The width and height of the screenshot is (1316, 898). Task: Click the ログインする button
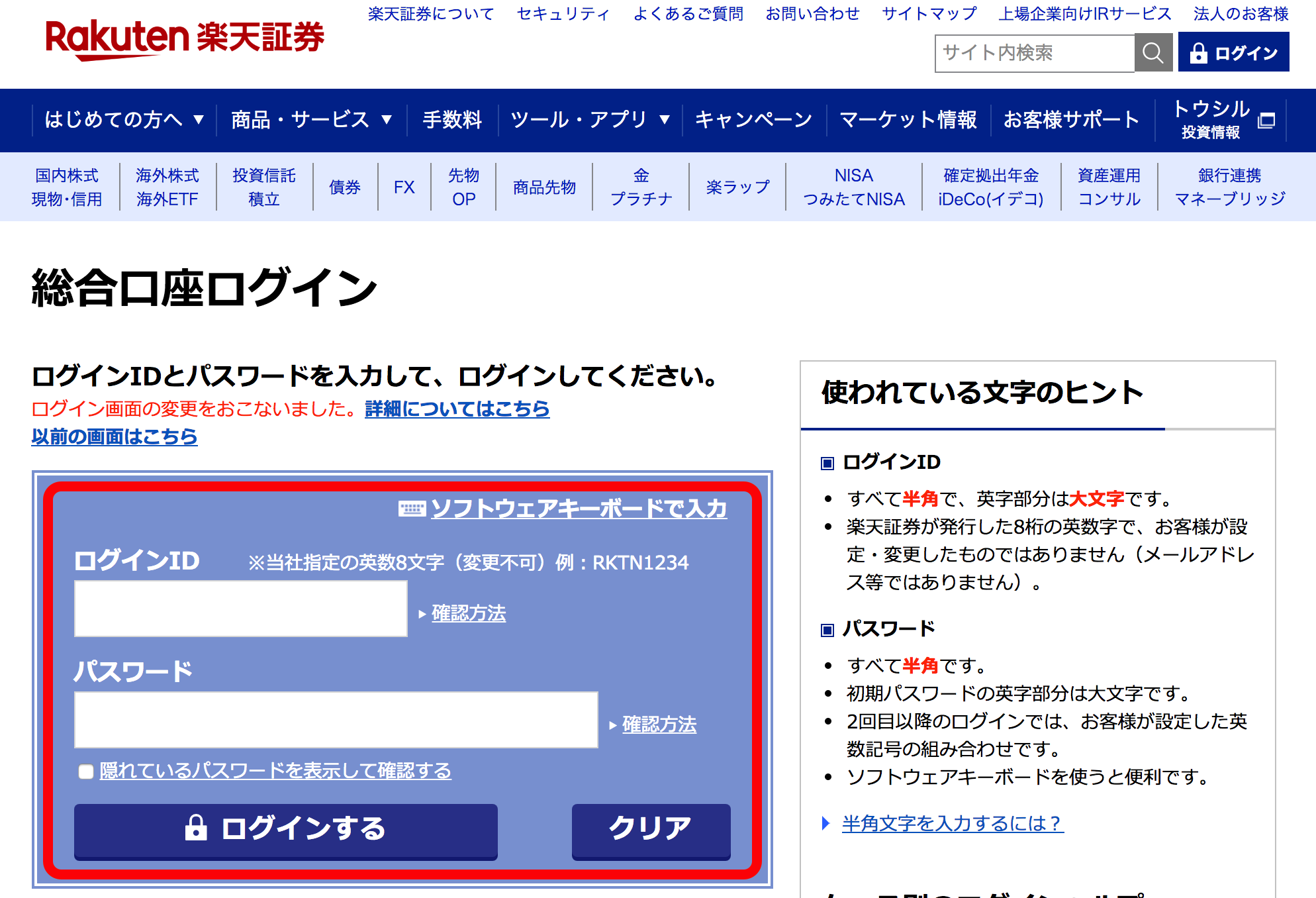coord(286,831)
